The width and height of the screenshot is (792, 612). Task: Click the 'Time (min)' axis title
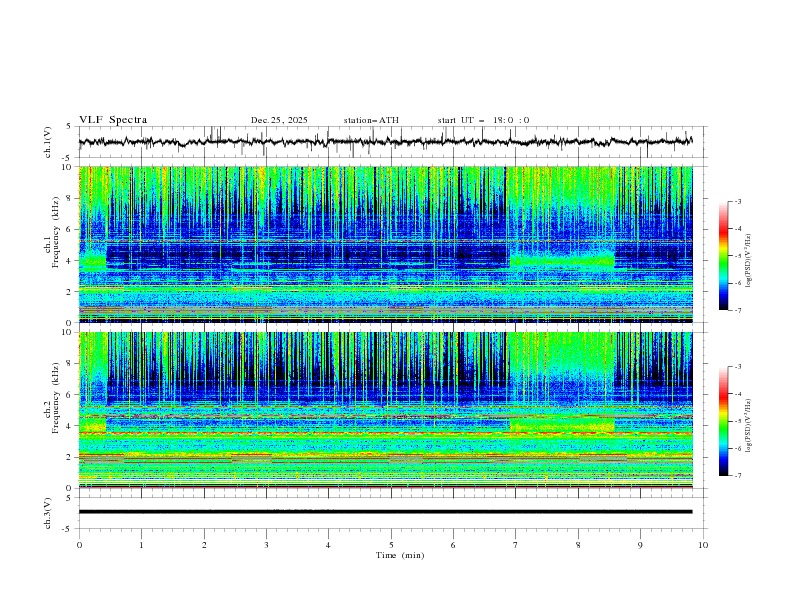click(400, 555)
